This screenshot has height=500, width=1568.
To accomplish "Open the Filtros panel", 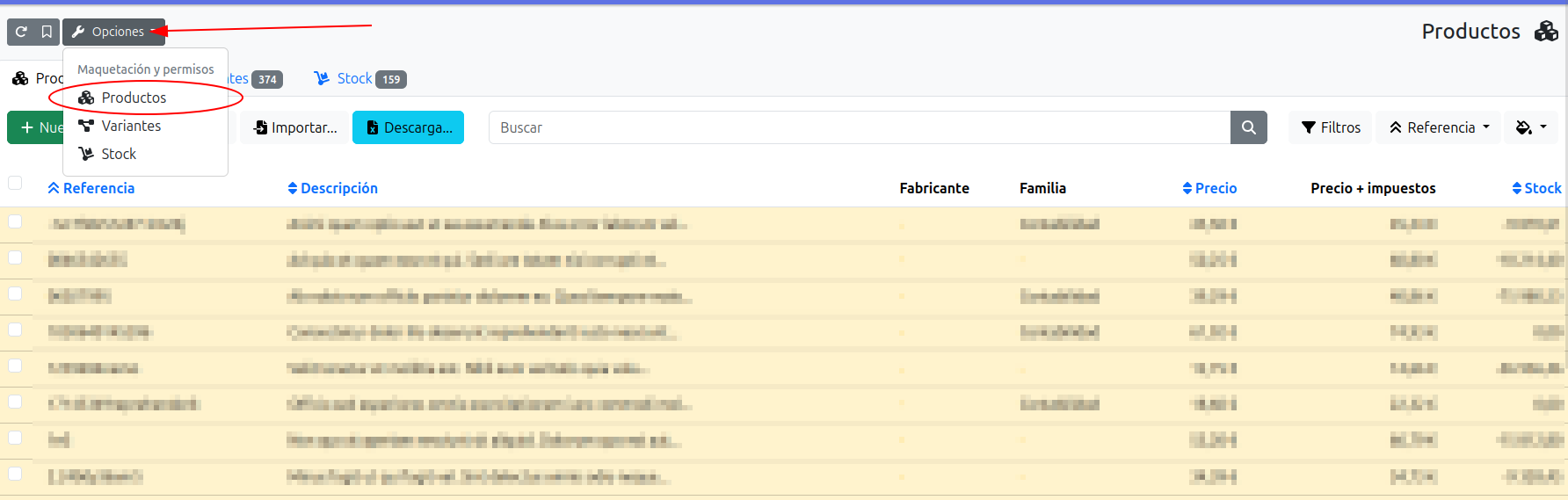I will pyautogui.click(x=1331, y=127).
